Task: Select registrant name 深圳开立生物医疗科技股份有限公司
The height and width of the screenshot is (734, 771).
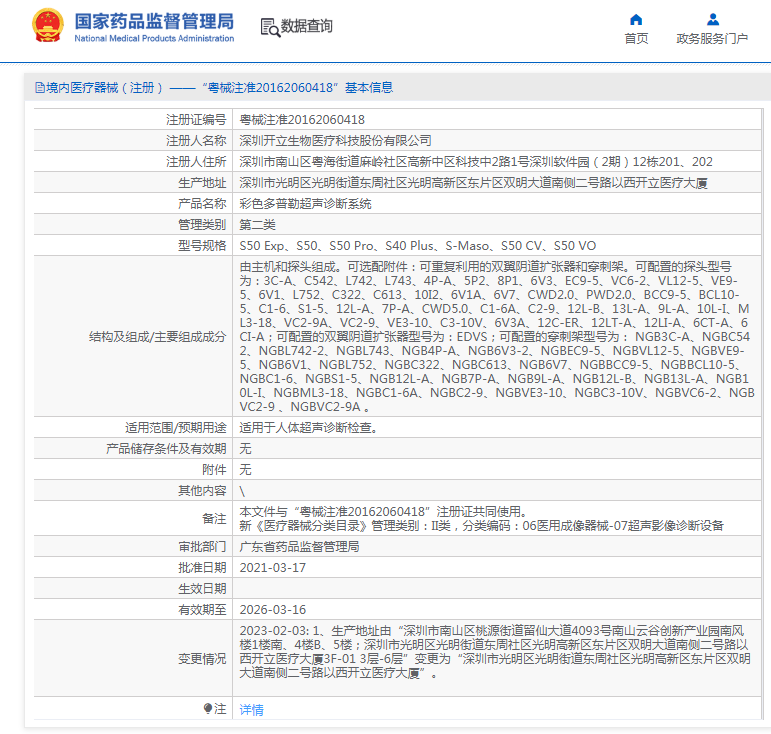Action: (335, 140)
